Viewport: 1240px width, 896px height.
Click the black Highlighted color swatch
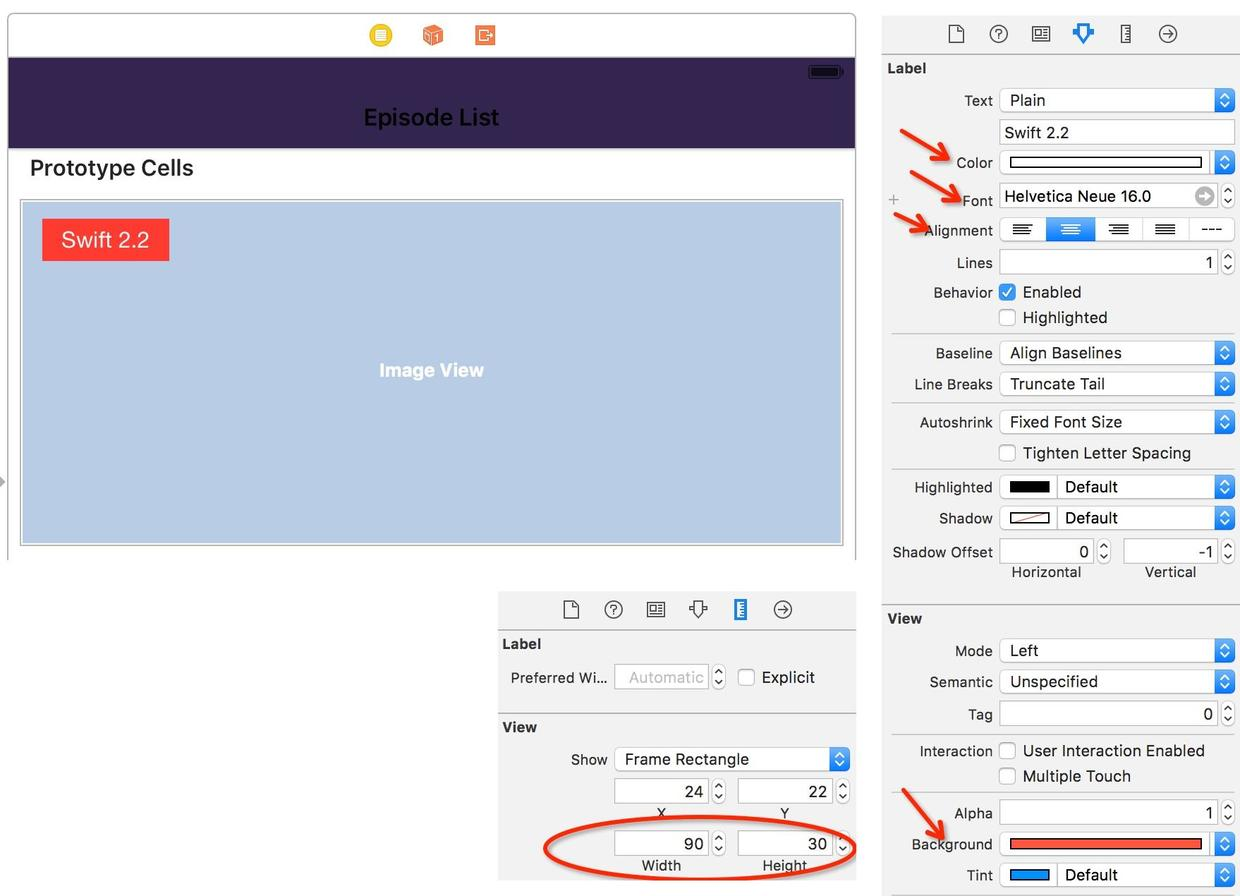point(1029,487)
